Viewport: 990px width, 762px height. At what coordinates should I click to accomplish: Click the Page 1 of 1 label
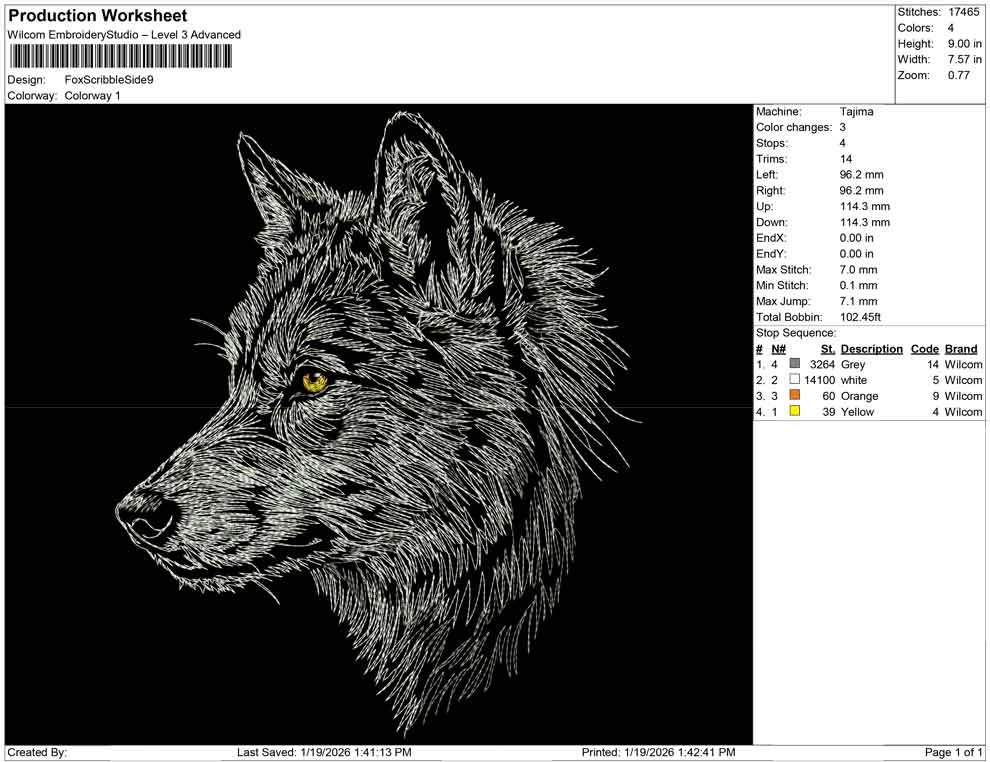click(x=954, y=751)
